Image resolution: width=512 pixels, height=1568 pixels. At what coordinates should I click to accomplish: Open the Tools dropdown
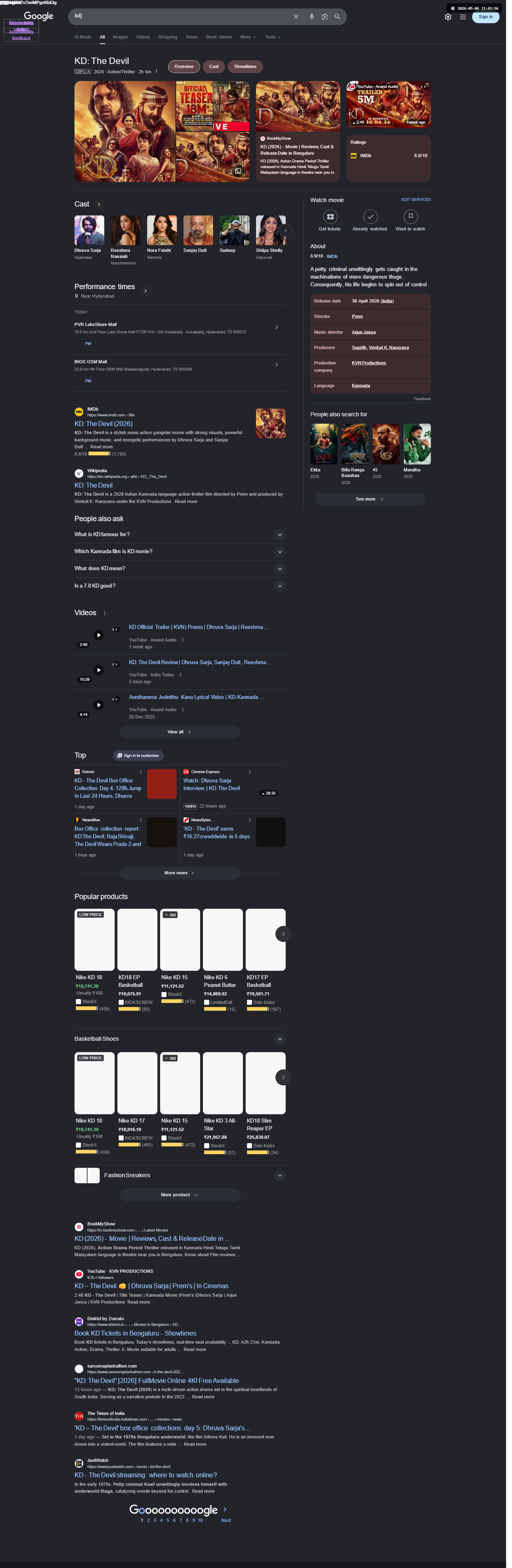273,37
